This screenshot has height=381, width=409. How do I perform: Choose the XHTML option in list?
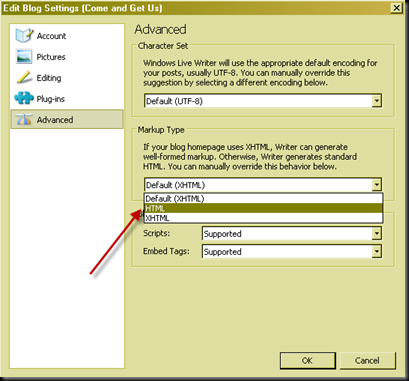pyautogui.click(x=263, y=218)
